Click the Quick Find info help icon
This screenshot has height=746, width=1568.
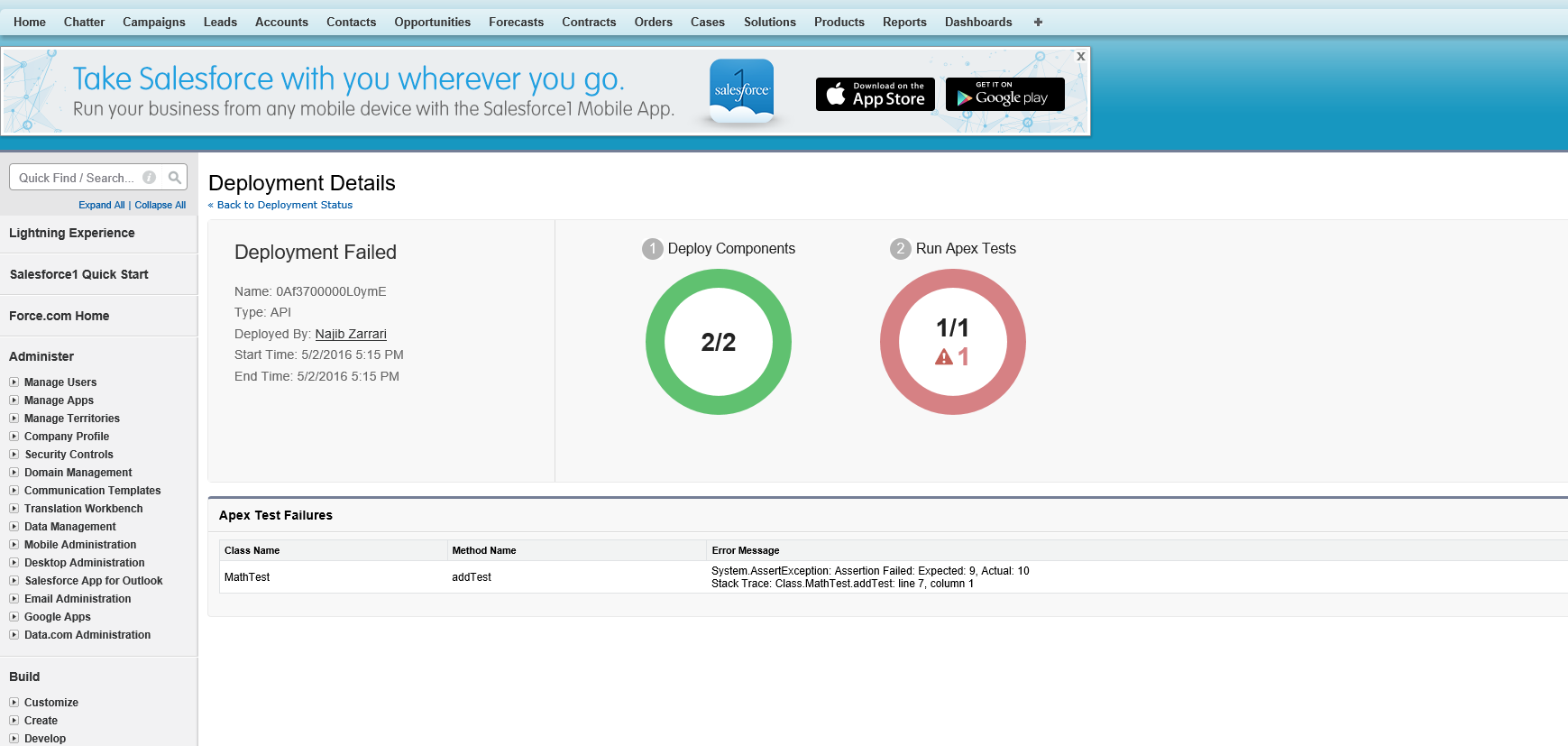tap(150, 178)
